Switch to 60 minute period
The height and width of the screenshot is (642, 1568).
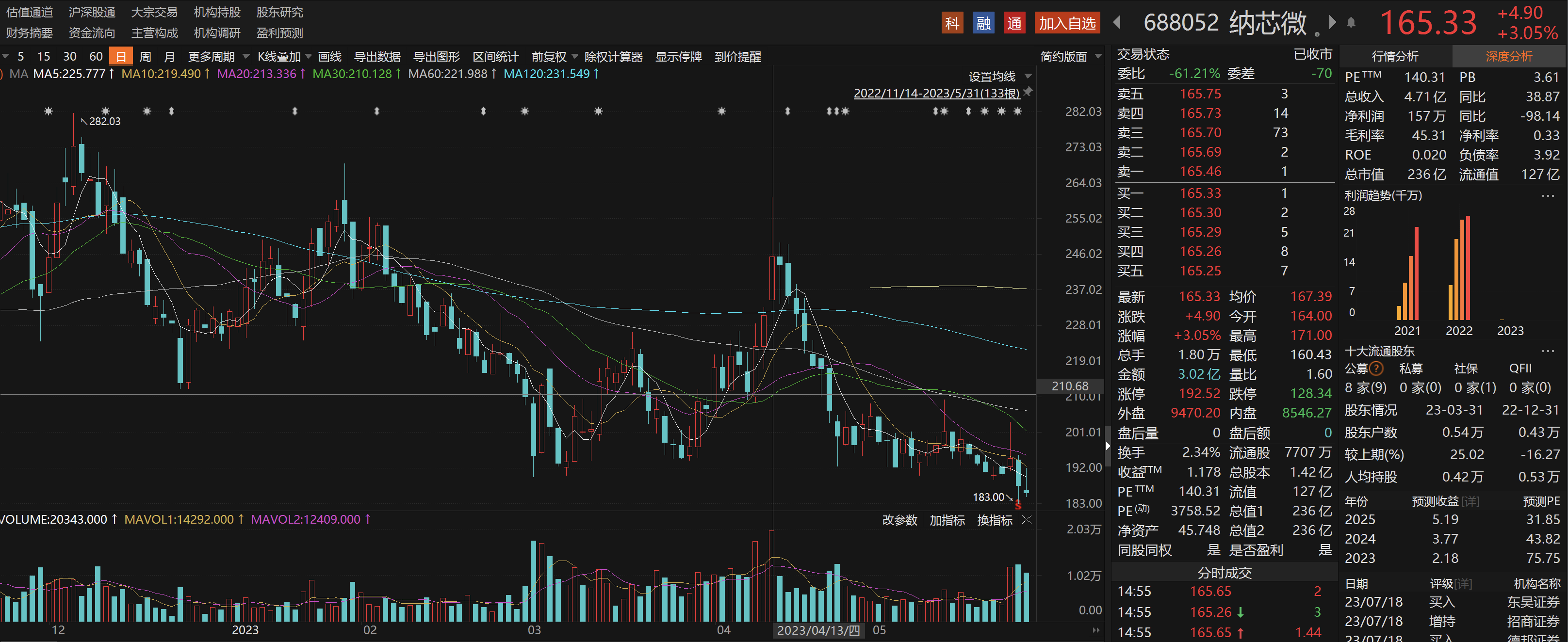tap(96, 57)
